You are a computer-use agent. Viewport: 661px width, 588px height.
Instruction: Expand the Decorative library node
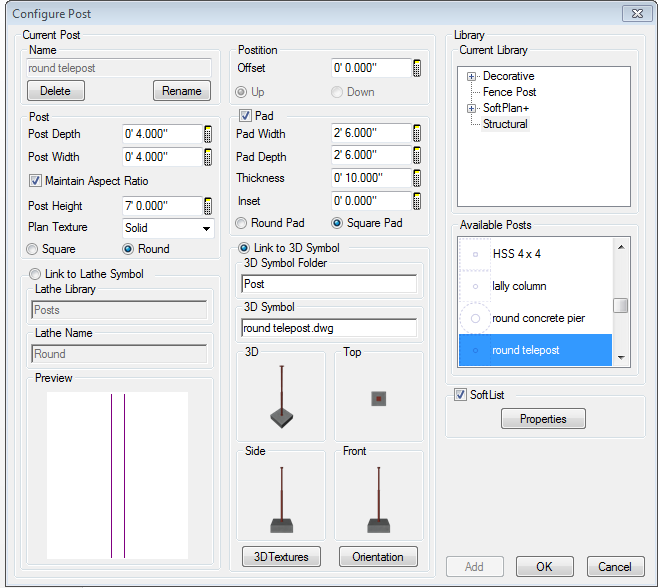coord(471,77)
